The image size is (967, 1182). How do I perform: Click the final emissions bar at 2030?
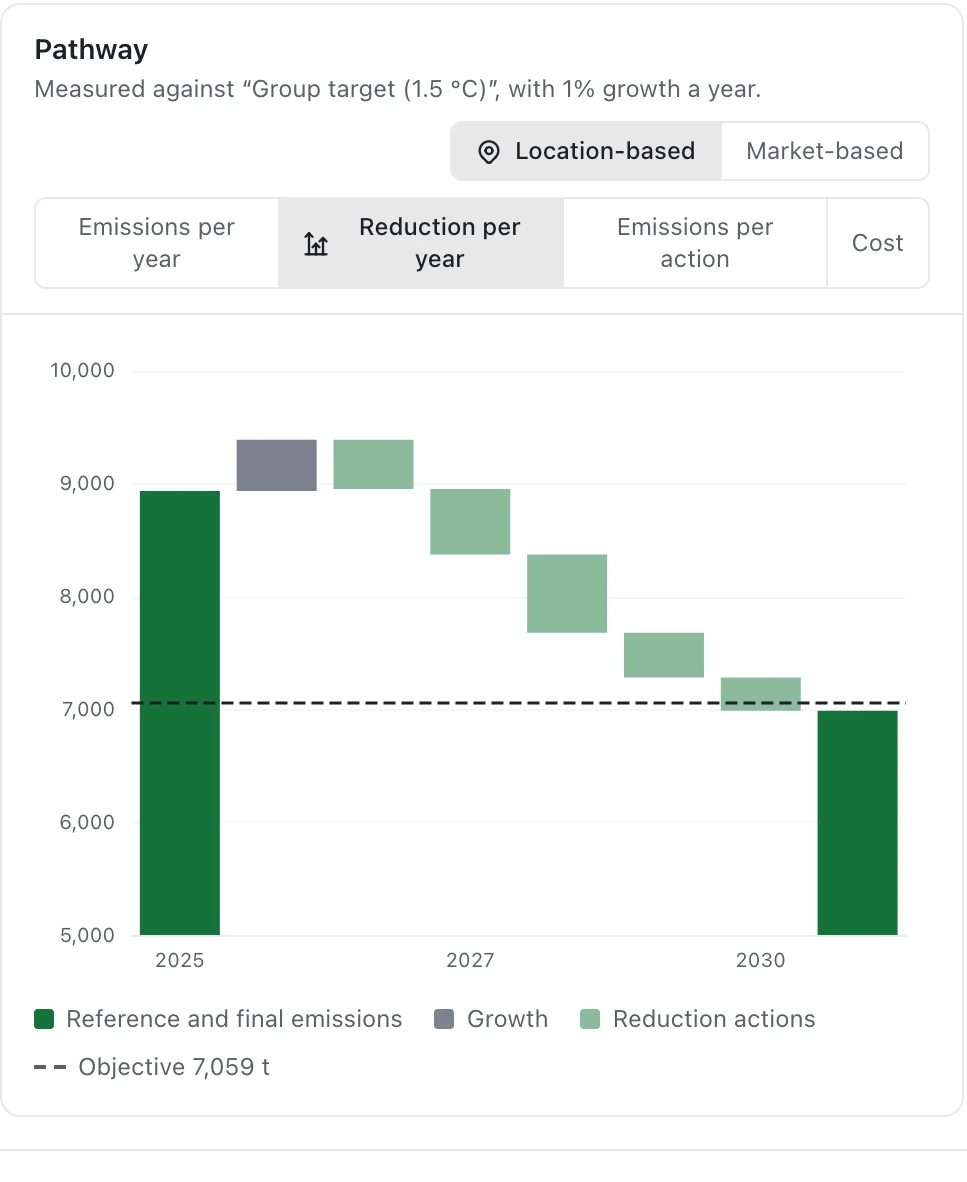tap(858, 823)
